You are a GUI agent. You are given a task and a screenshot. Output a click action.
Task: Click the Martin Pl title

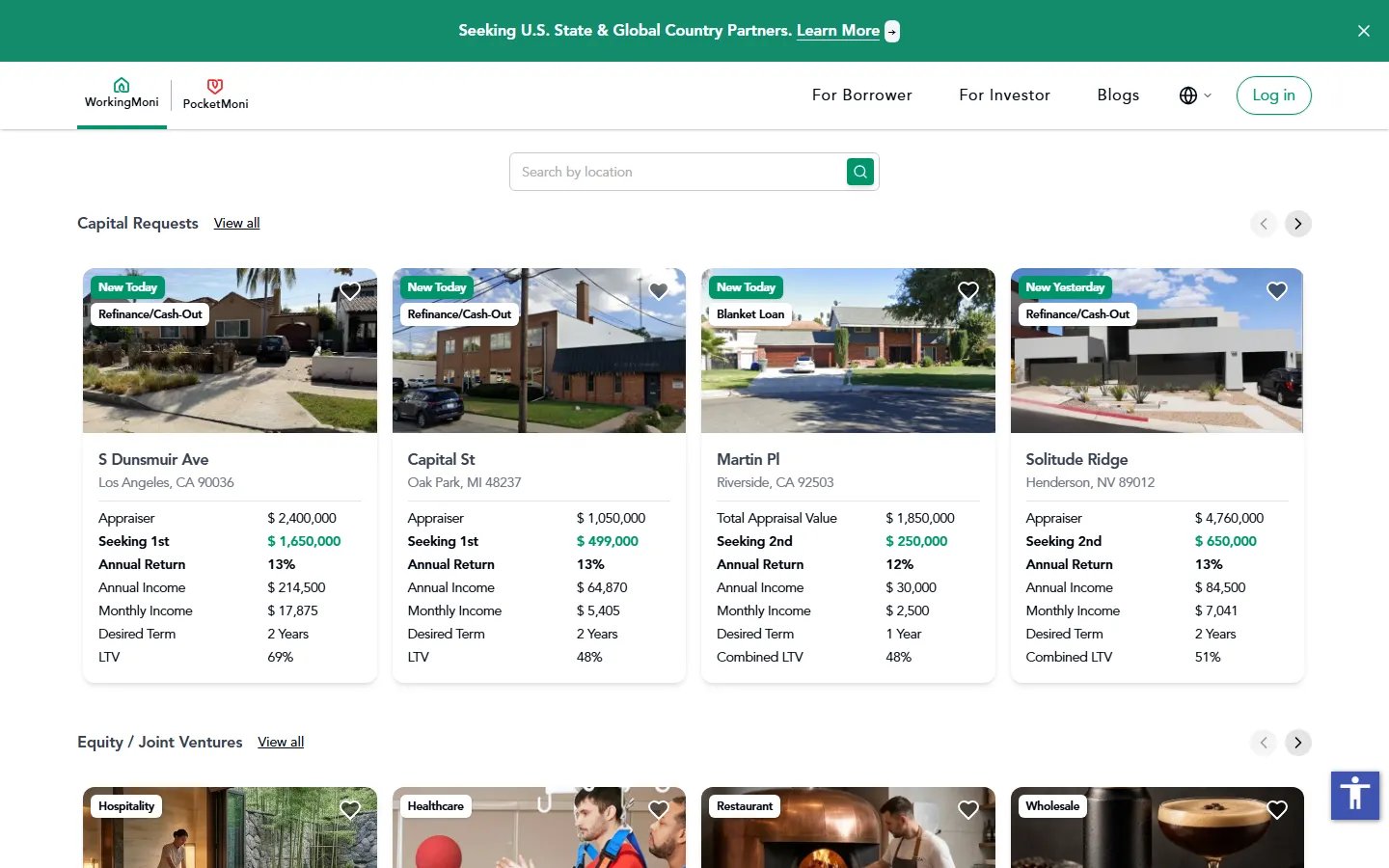click(x=748, y=459)
